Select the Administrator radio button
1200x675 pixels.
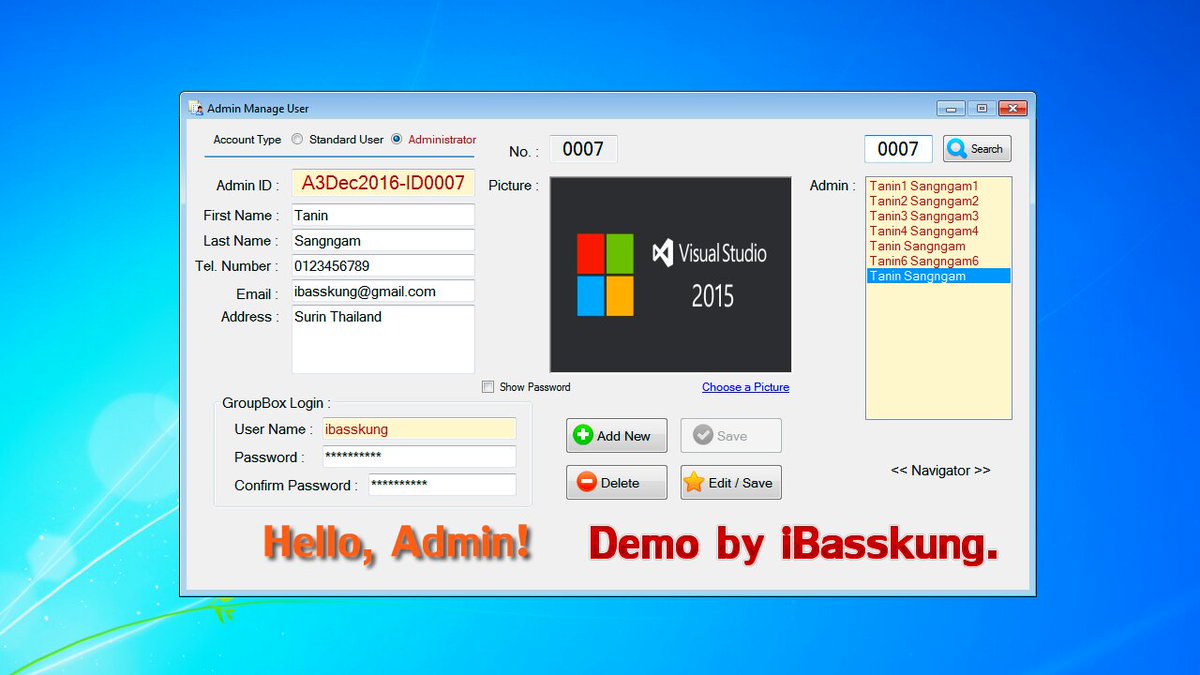(396, 140)
